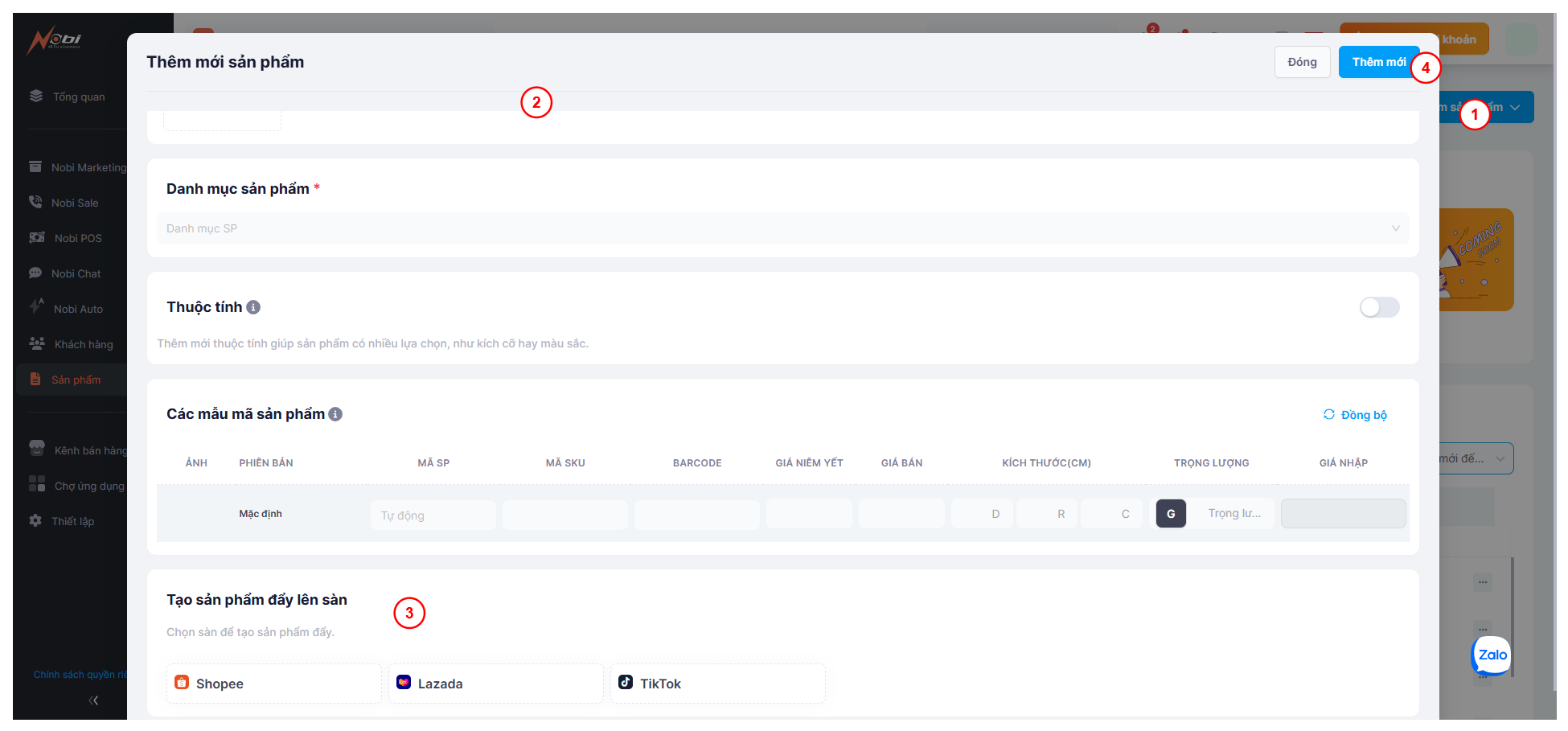Click the Đồng bộ sync link

coord(1355,415)
